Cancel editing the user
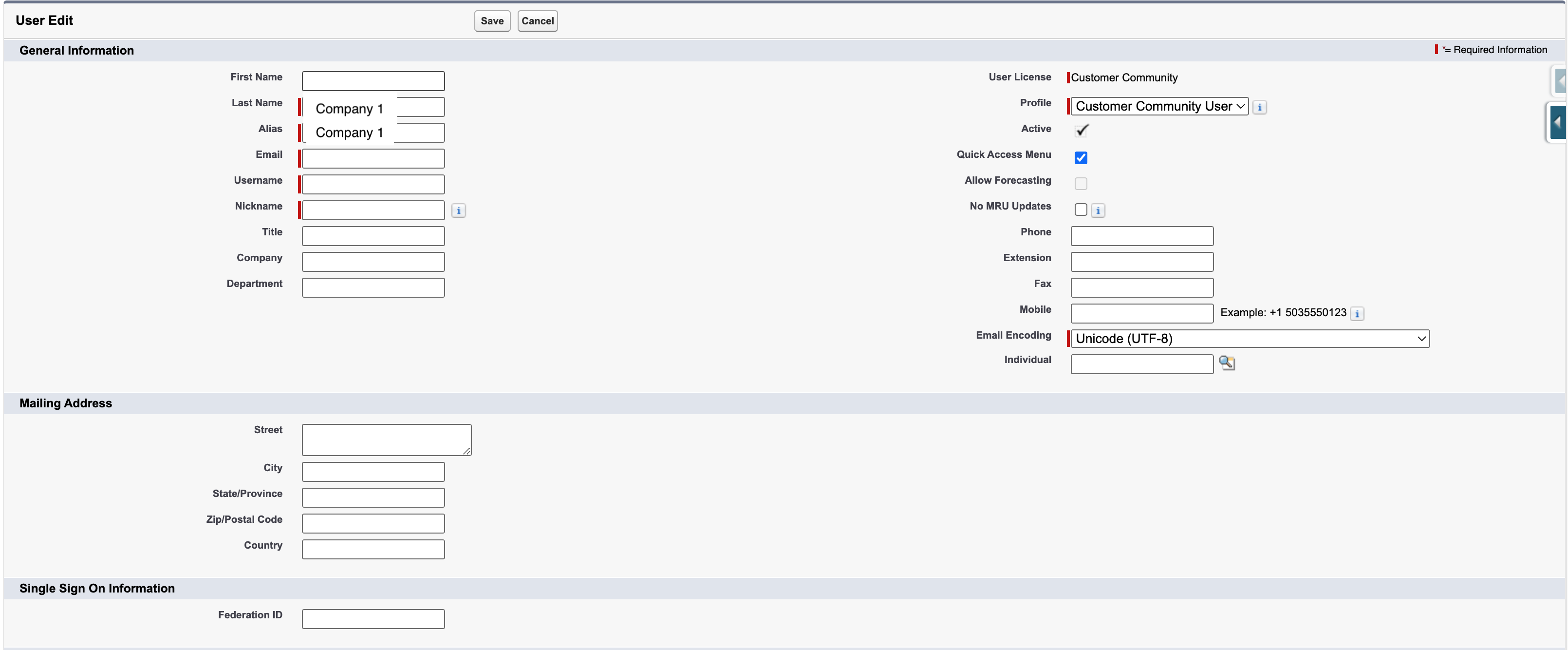 [x=537, y=21]
